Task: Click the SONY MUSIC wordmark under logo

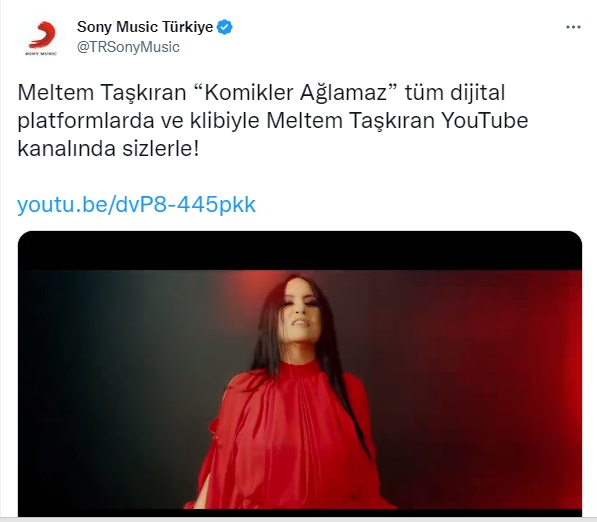Action: point(41,54)
